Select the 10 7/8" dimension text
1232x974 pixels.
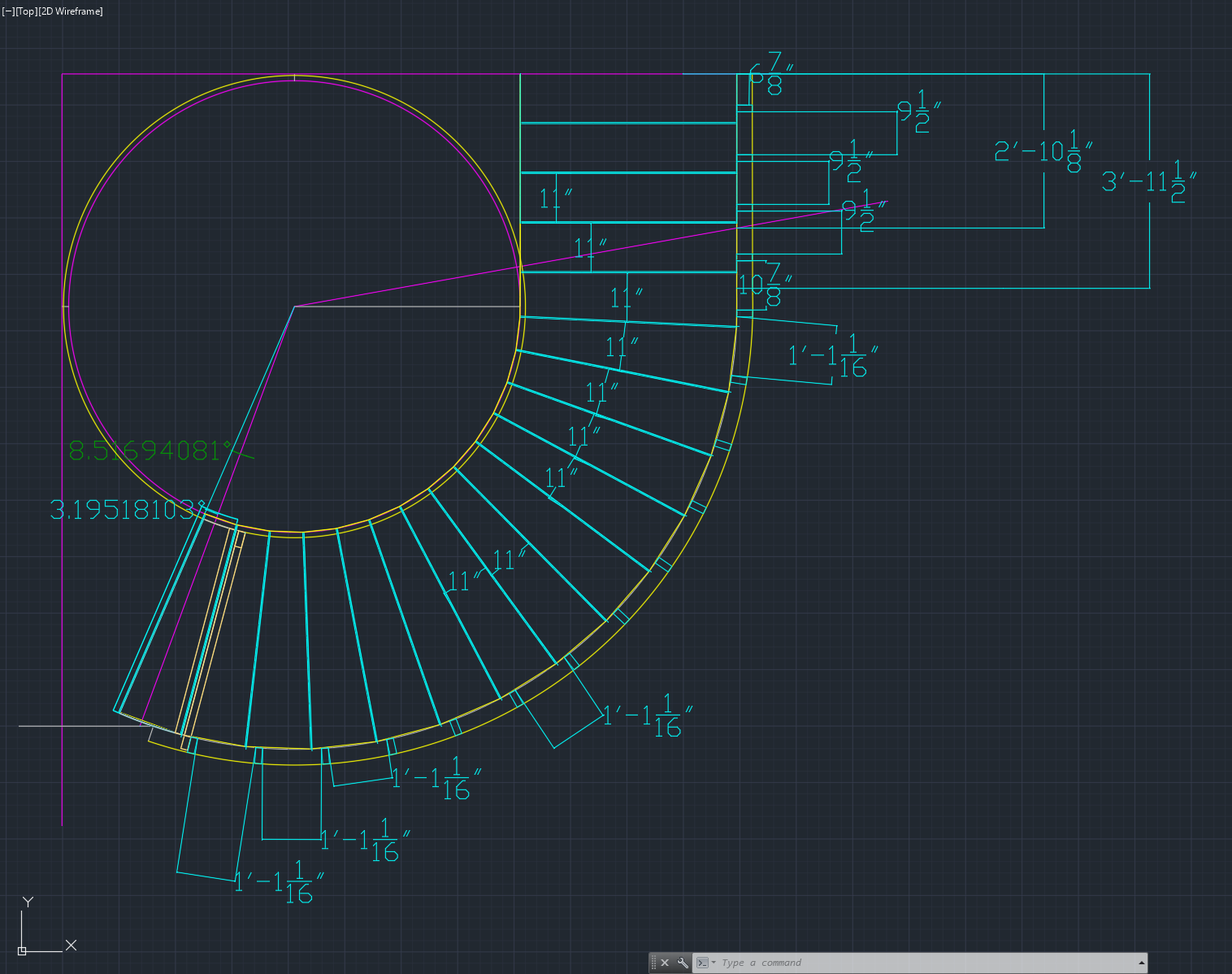(765, 285)
